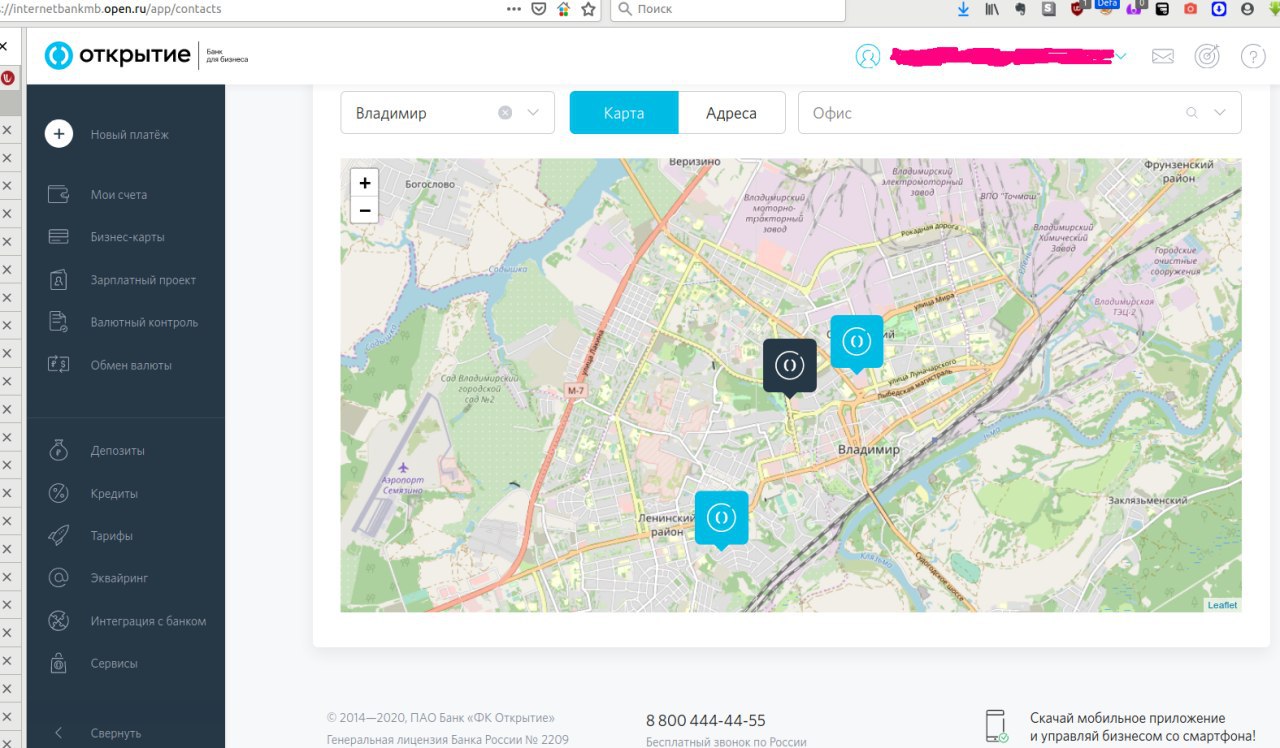Expand the Офис dropdown chevron
Image resolution: width=1280 pixels, height=748 pixels.
click(1220, 113)
